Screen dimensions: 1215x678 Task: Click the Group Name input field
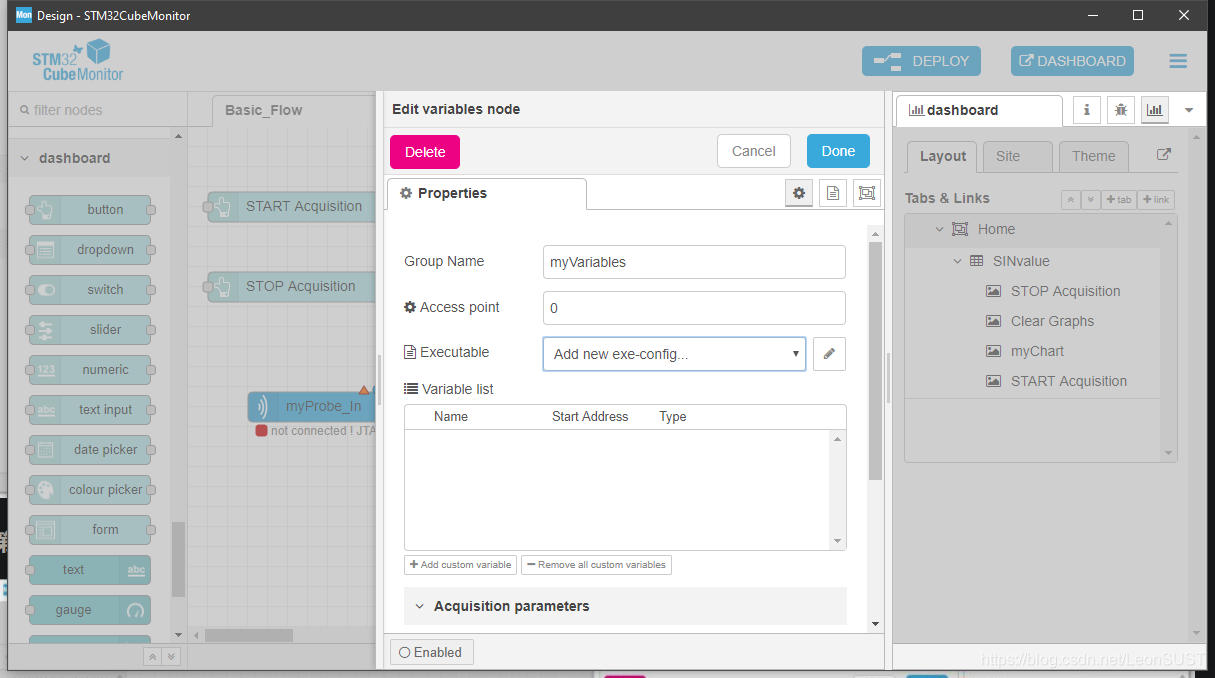(x=694, y=262)
